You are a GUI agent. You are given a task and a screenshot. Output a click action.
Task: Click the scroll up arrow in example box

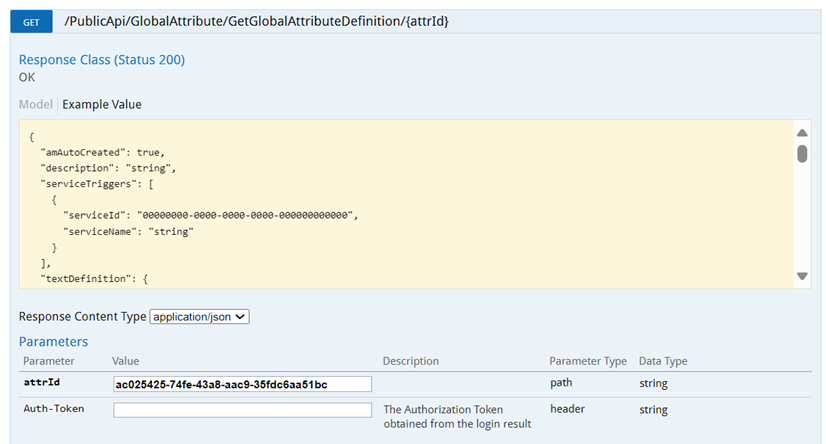(802, 133)
